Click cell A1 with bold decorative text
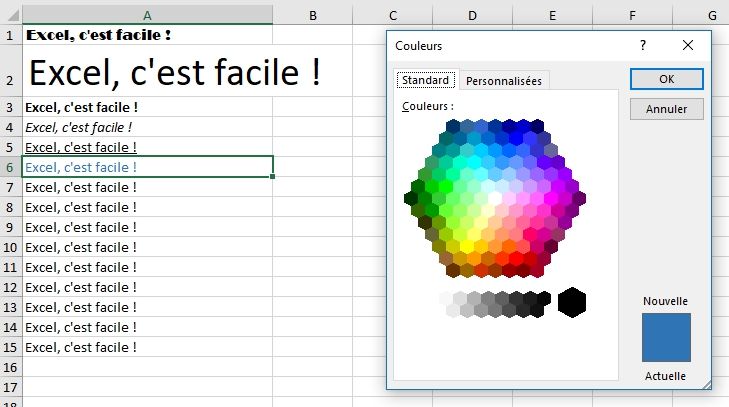729x407 pixels. click(x=147, y=35)
